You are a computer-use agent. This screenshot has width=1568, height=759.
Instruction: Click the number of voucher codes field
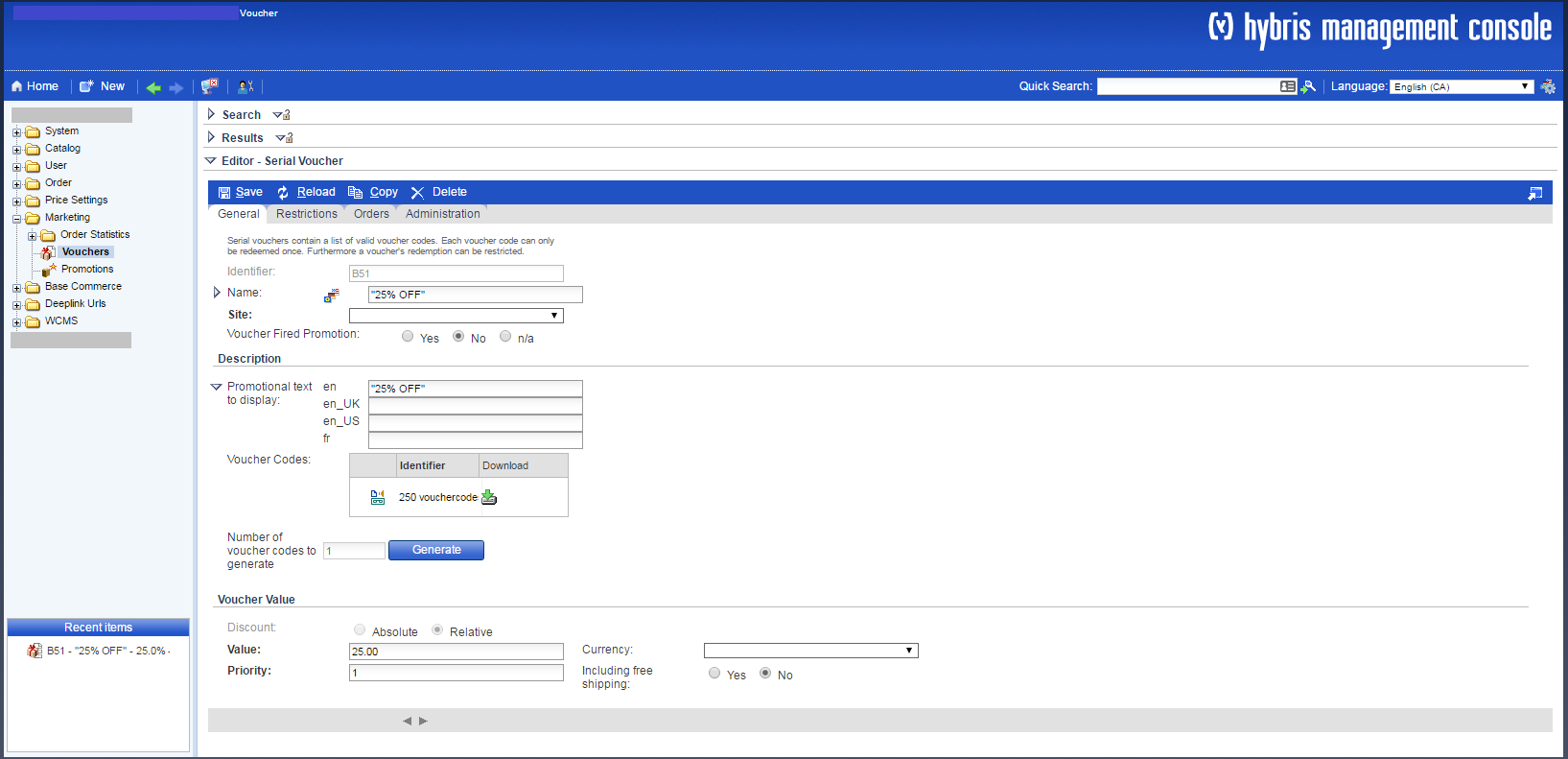354,551
